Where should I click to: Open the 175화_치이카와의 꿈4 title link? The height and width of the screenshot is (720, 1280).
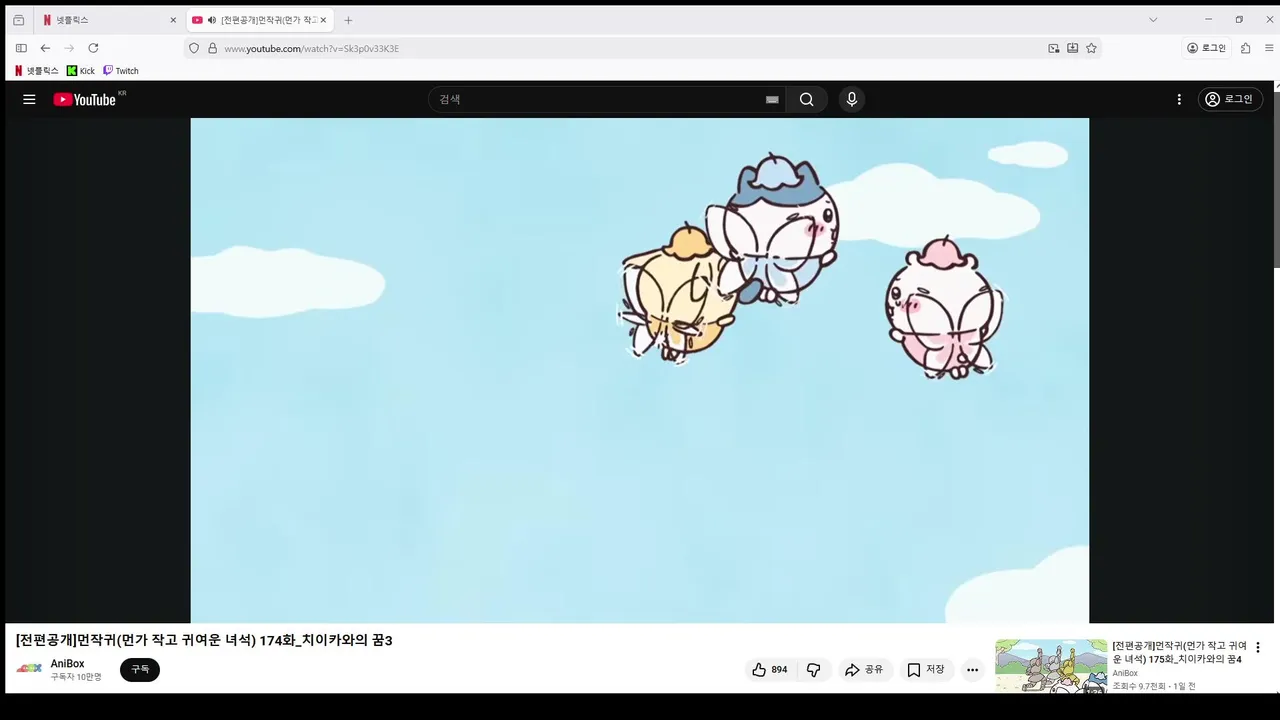click(1180, 652)
